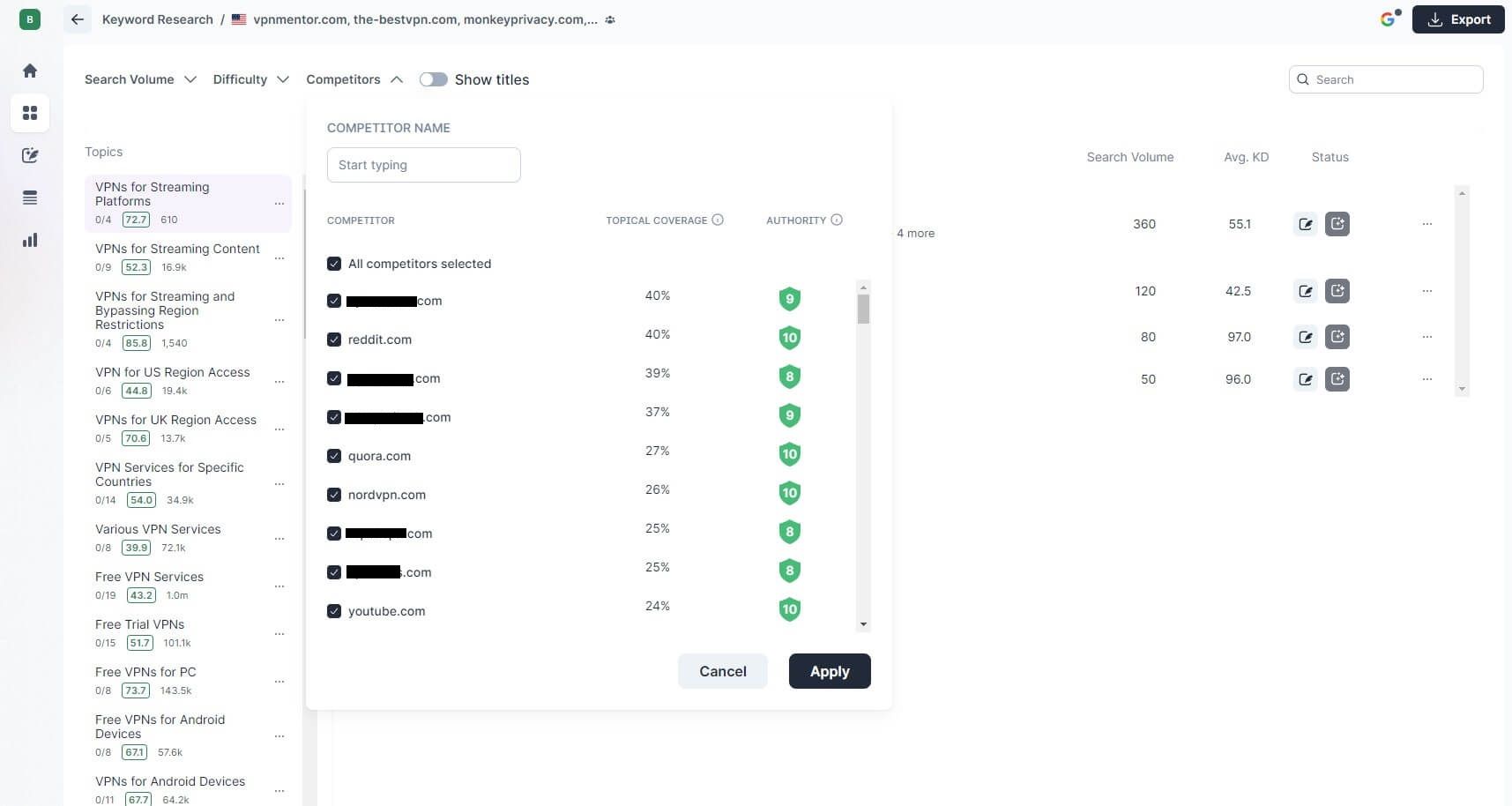Click results table scrollbar down arrow
Viewport: 1512px width, 806px height.
pyautogui.click(x=1462, y=389)
